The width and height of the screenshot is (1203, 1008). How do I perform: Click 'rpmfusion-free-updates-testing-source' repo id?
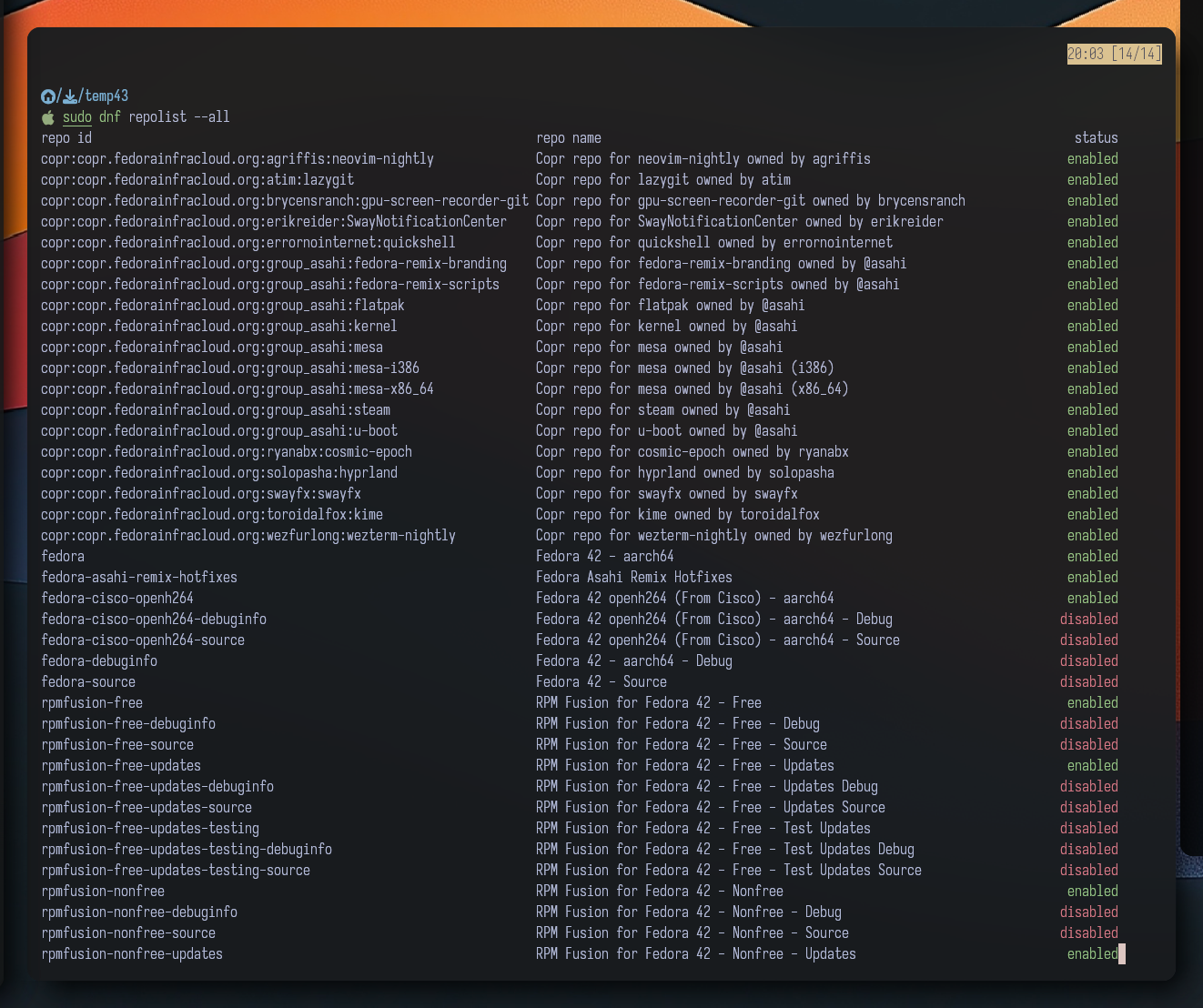pyautogui.click(x=176, y=870)
